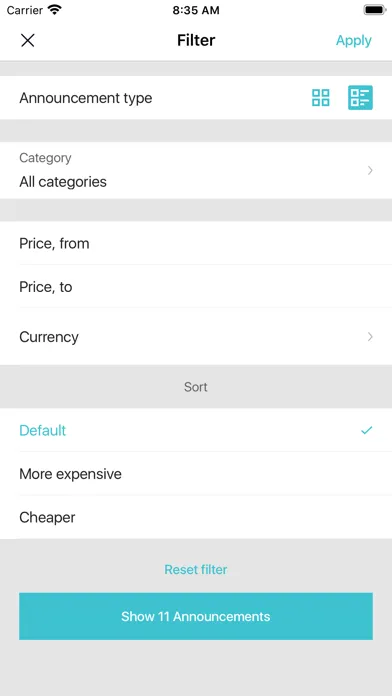Tap the Announcement type label
The height and width of the screenshot is (696, 392).
(86, 98)
